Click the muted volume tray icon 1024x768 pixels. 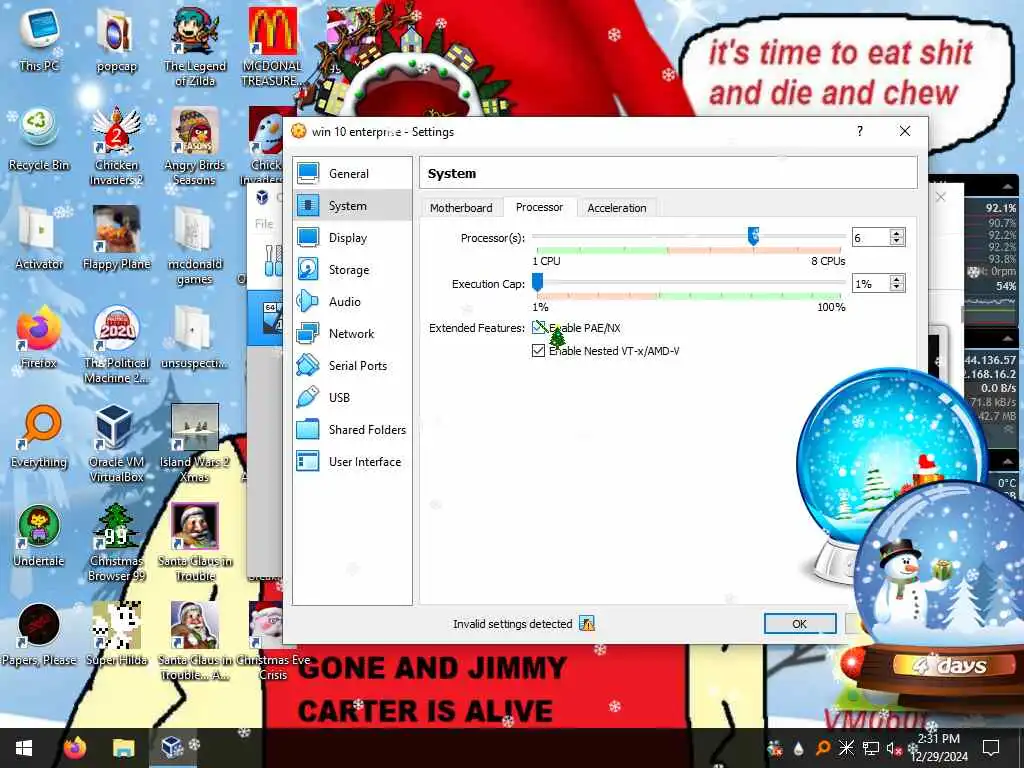click(894, 748)
